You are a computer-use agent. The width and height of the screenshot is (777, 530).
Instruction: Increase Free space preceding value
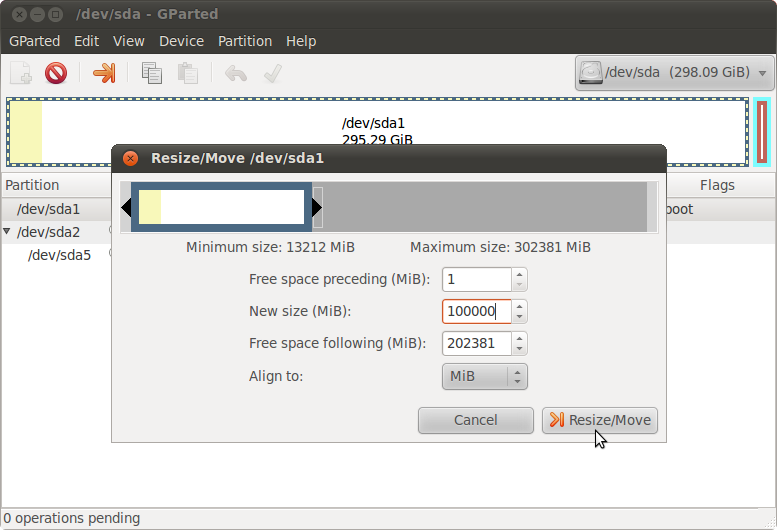coord(519,274)
